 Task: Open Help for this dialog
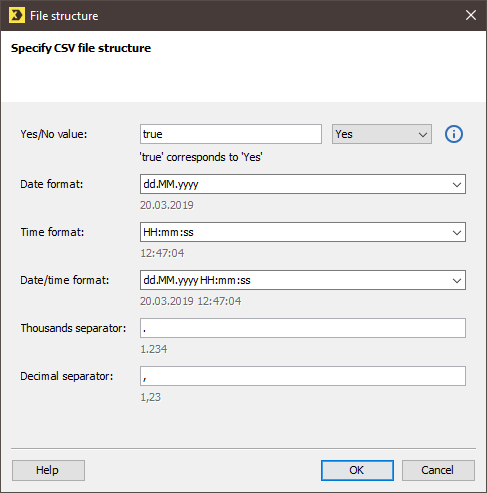48,470
